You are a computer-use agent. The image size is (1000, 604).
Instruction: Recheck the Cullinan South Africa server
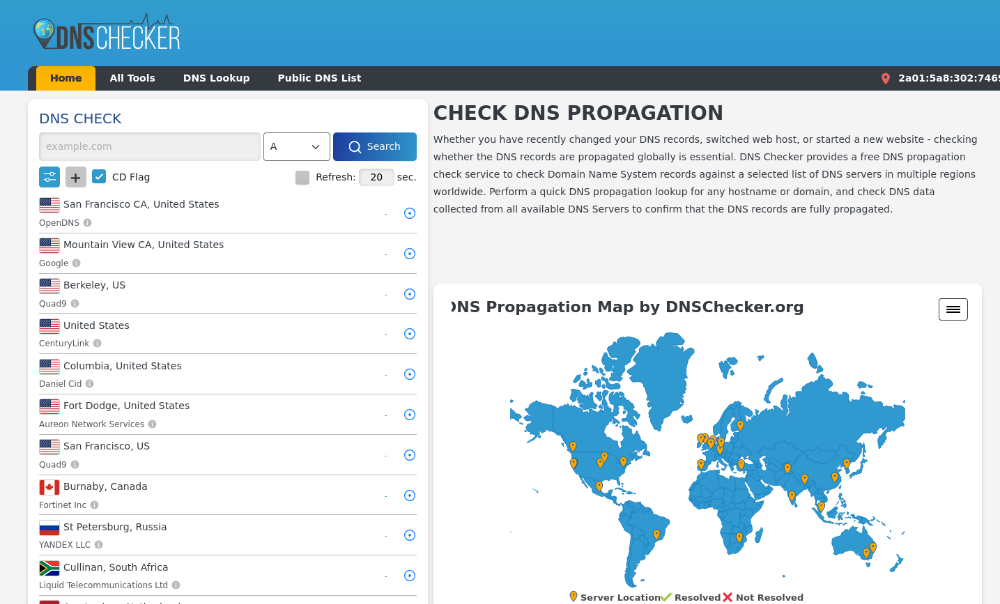(x=410, y=576)
